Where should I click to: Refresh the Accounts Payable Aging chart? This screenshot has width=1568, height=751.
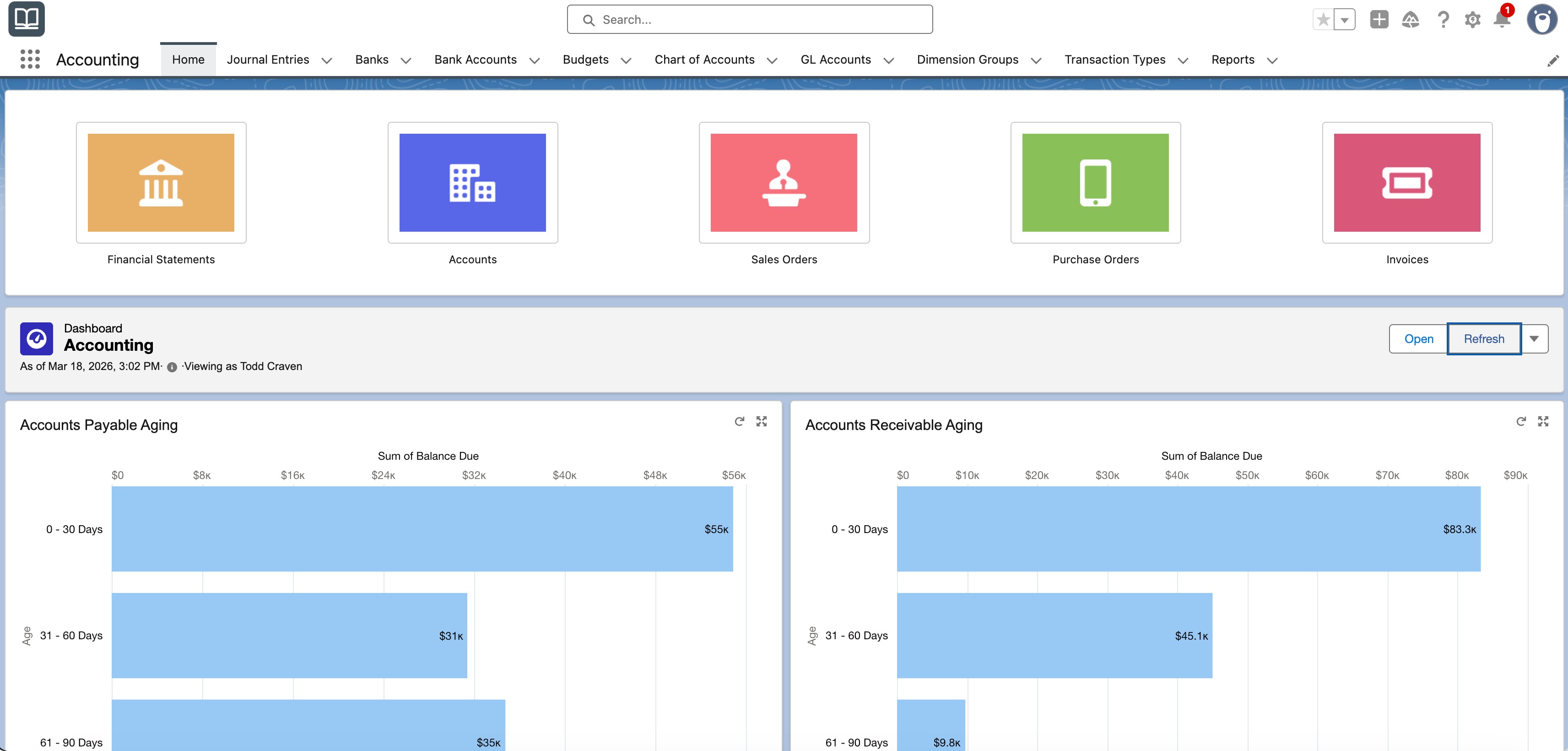(x=740, y=421)
